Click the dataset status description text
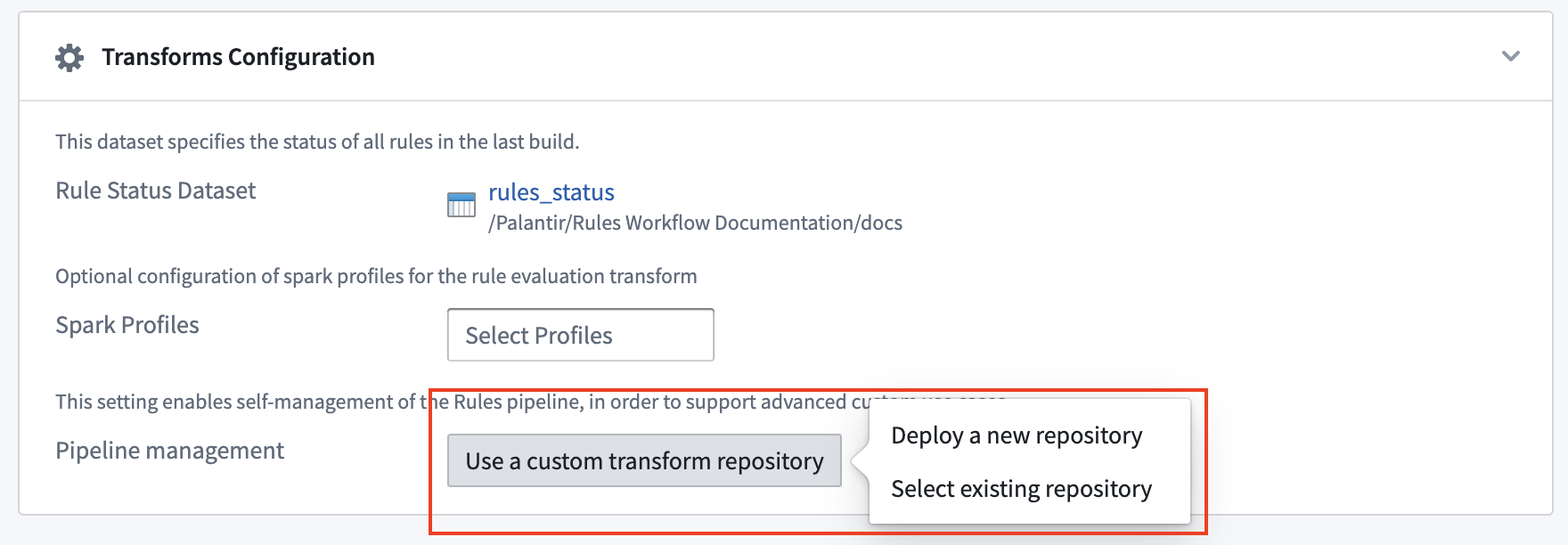The image size is (1568, 545). [x=317, y=142]
